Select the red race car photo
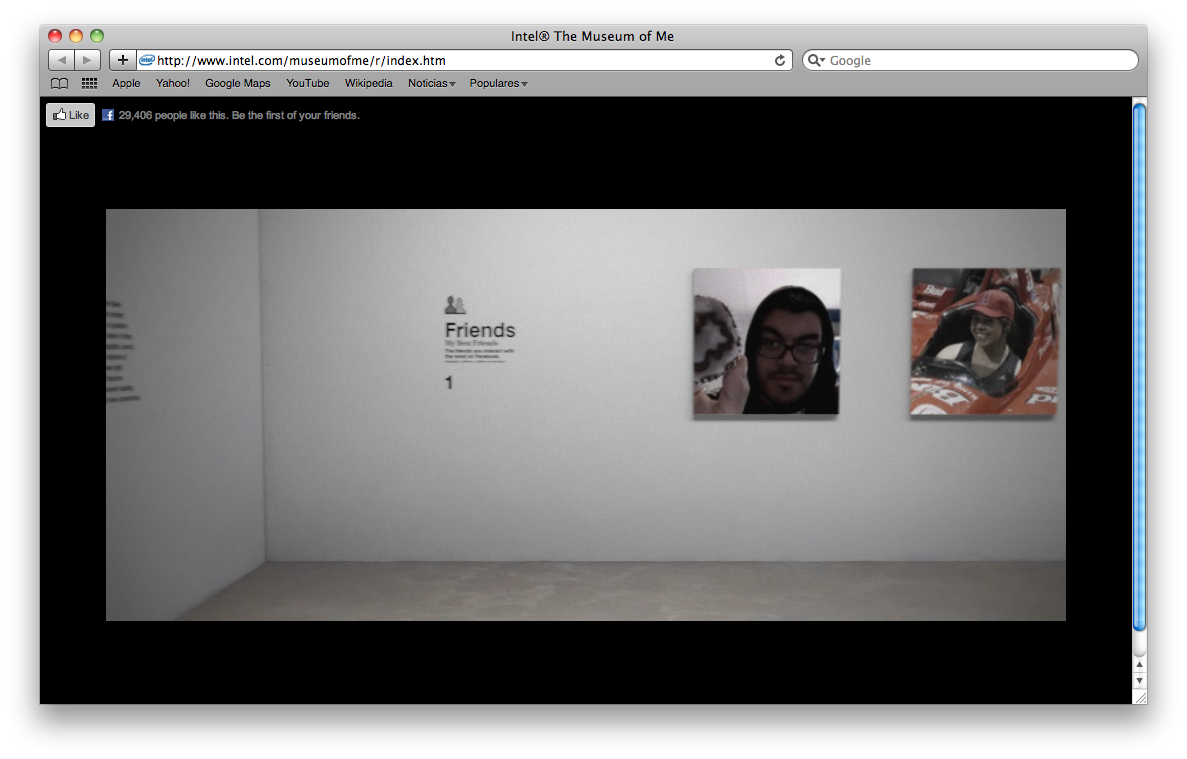This screenshot has height=759, width=1187. [984, 341]
